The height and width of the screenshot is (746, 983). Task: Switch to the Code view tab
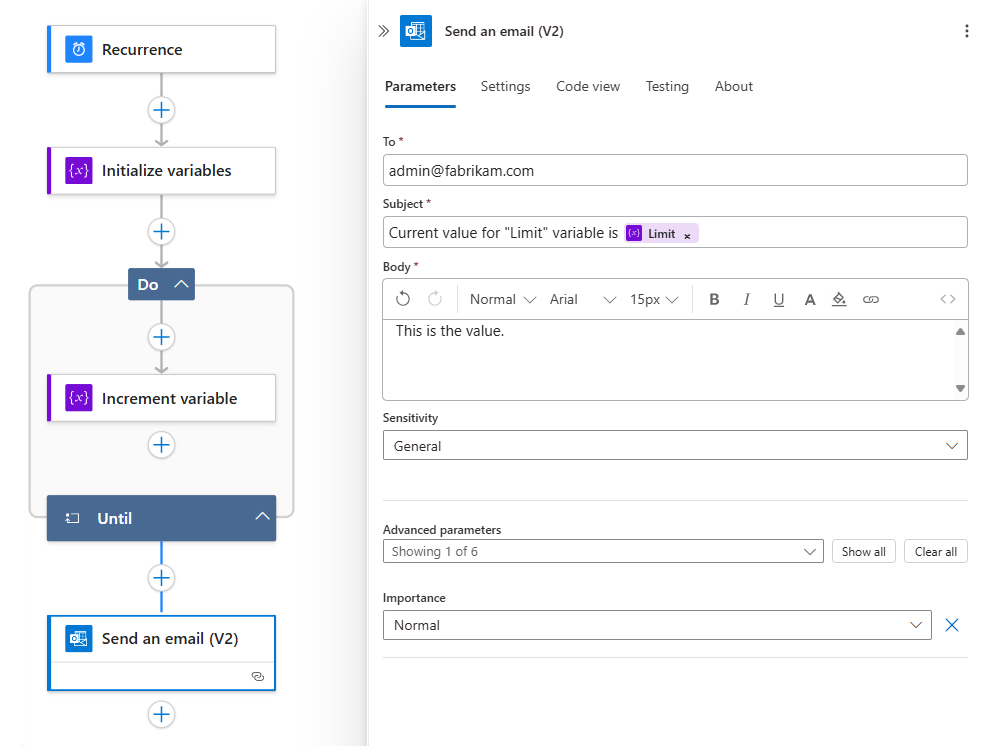click(588, 86)
